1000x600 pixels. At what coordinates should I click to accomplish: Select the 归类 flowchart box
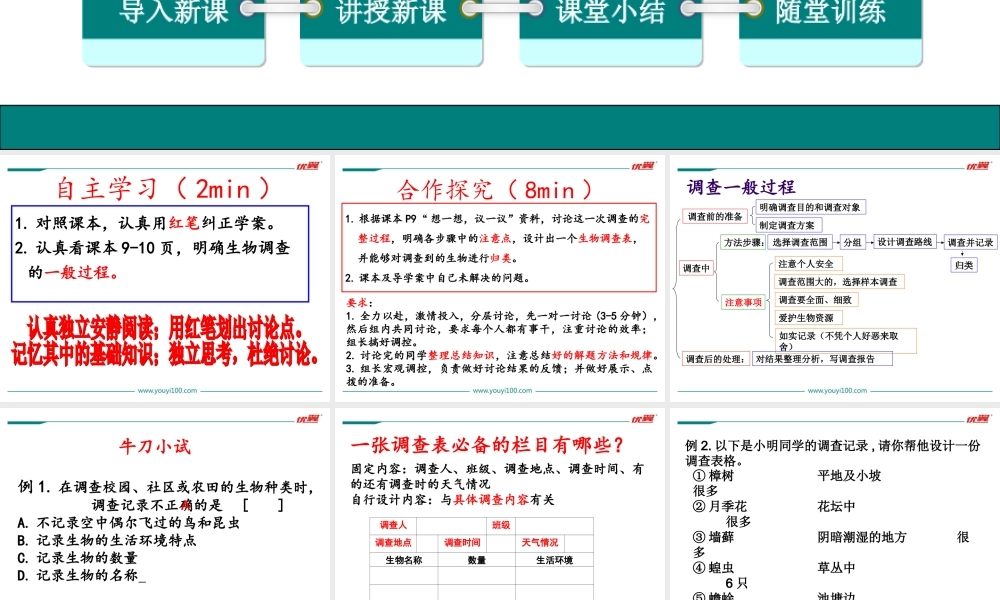pos(963,265)
